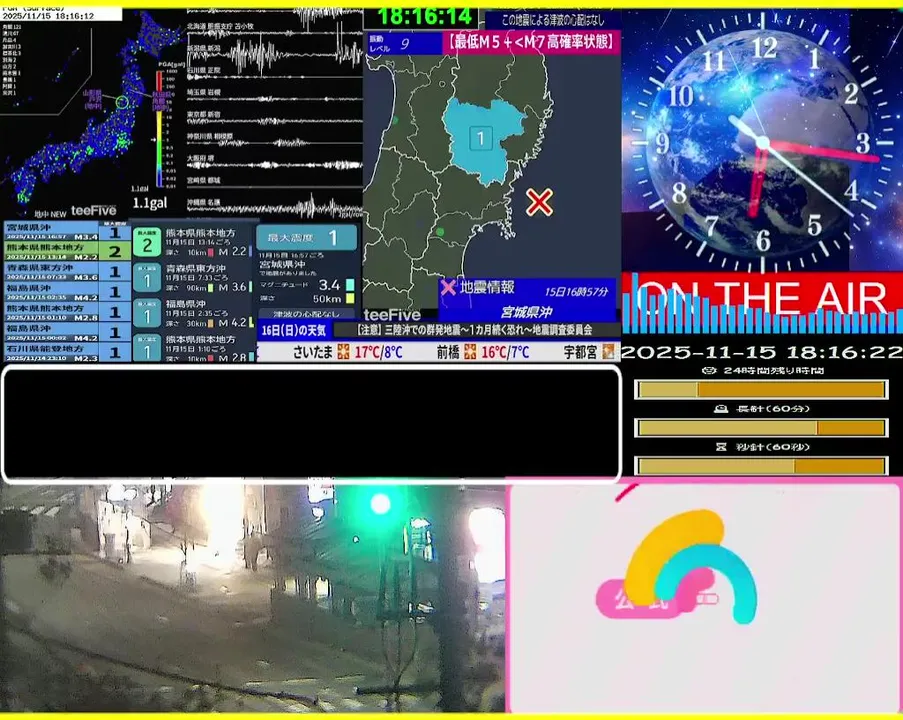Click the 16日(日)の天気 label
This screenshot has height=720, width=903.
click(294, 330)
